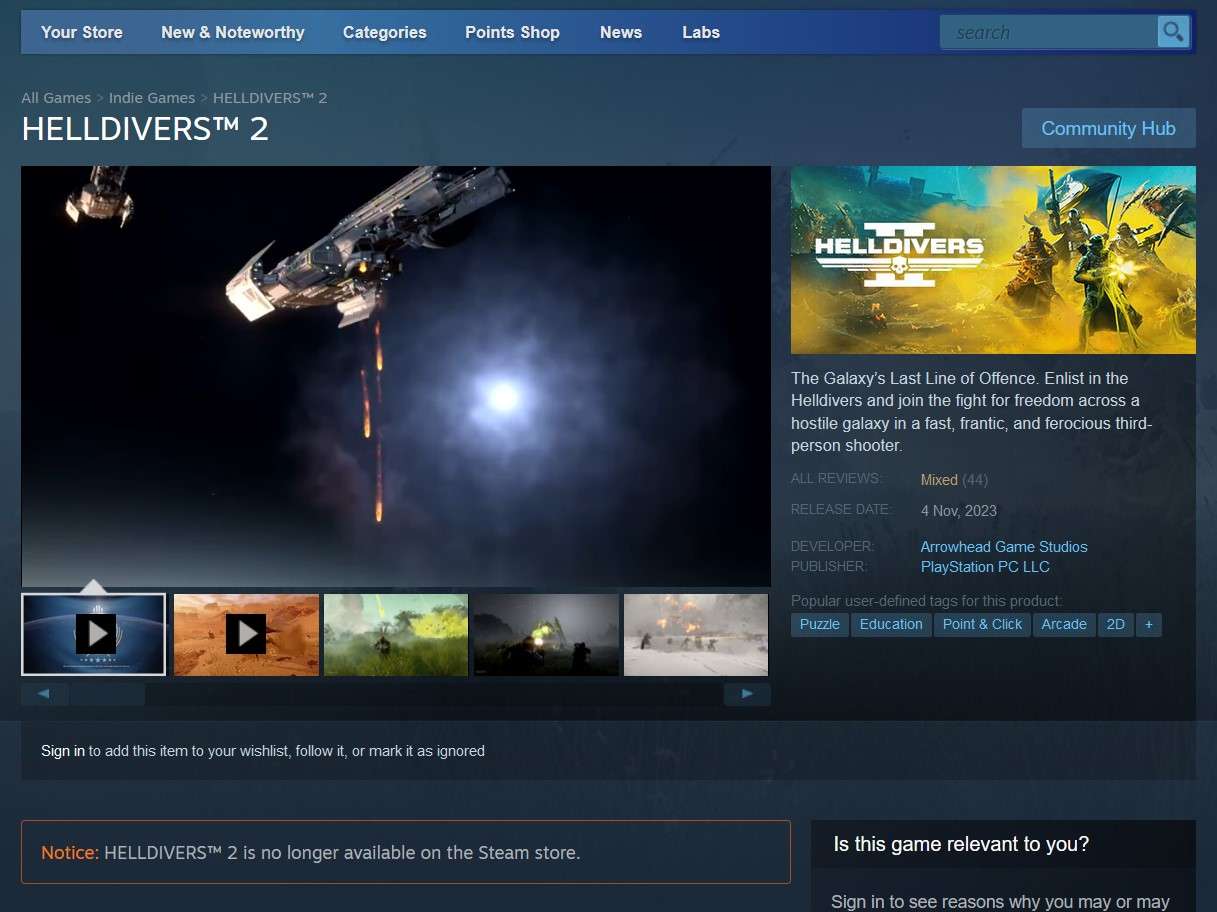Click the release date 4 Nov, 2023
This screenshot has width=1217, height=912.
[x=959, y=510]
